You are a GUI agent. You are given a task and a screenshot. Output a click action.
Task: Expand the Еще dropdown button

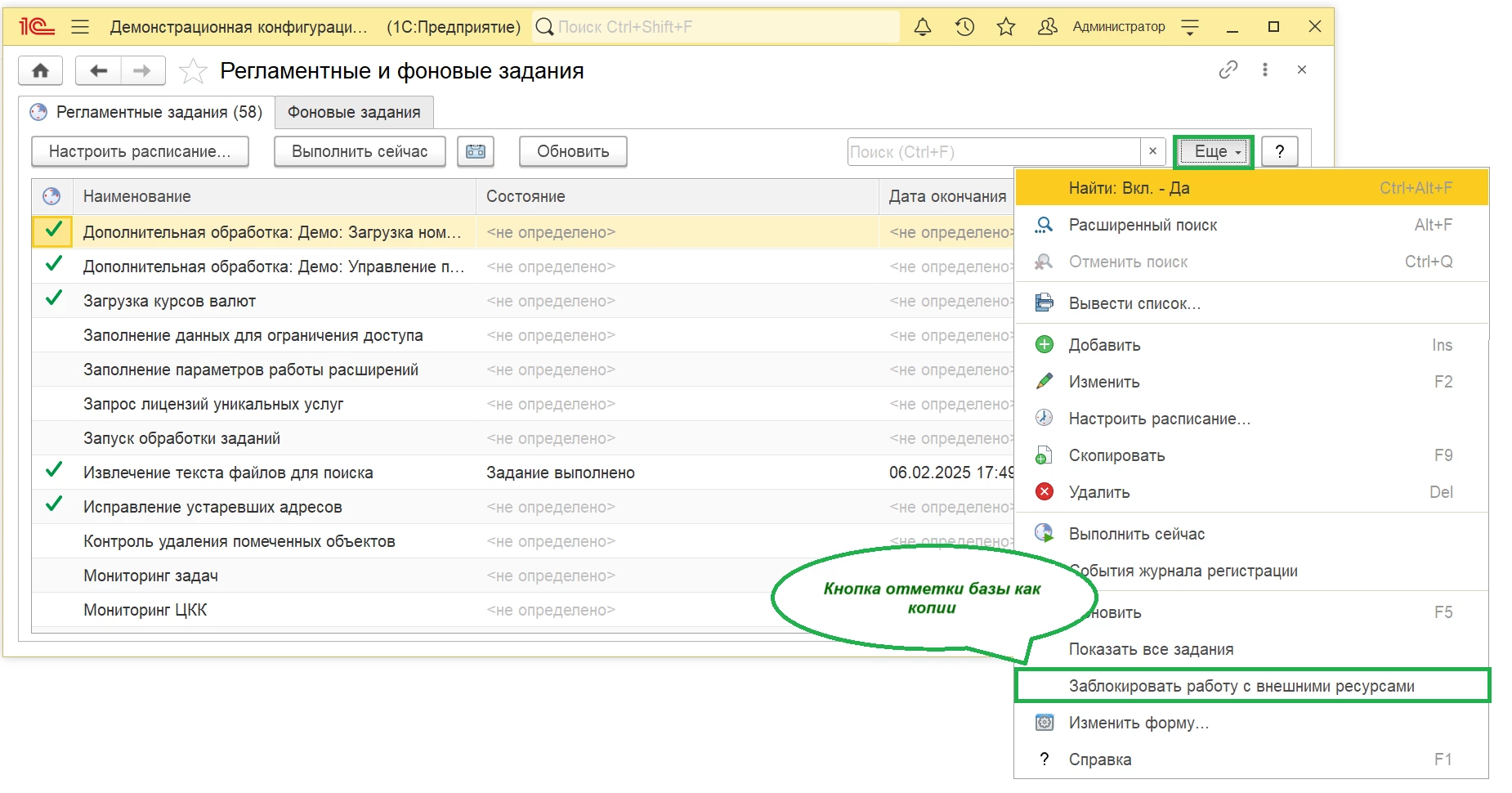1213,151
